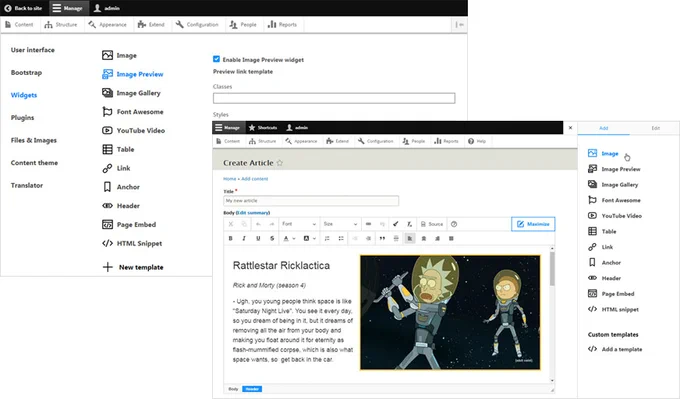
Task: Click Edit summary link next to Body
Action: (252, 213)
